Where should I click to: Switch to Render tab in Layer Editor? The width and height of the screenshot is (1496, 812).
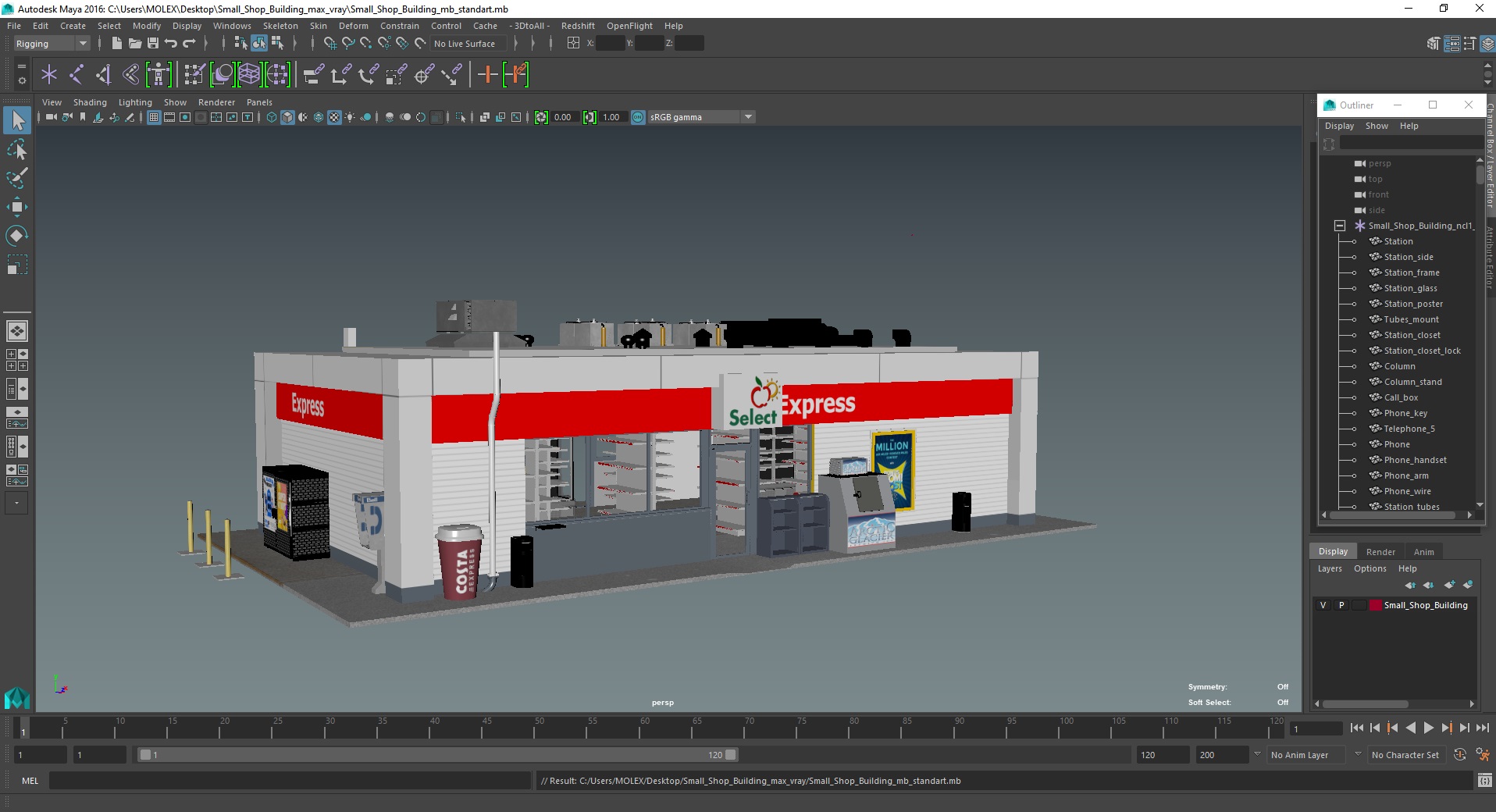(1380, 552)
